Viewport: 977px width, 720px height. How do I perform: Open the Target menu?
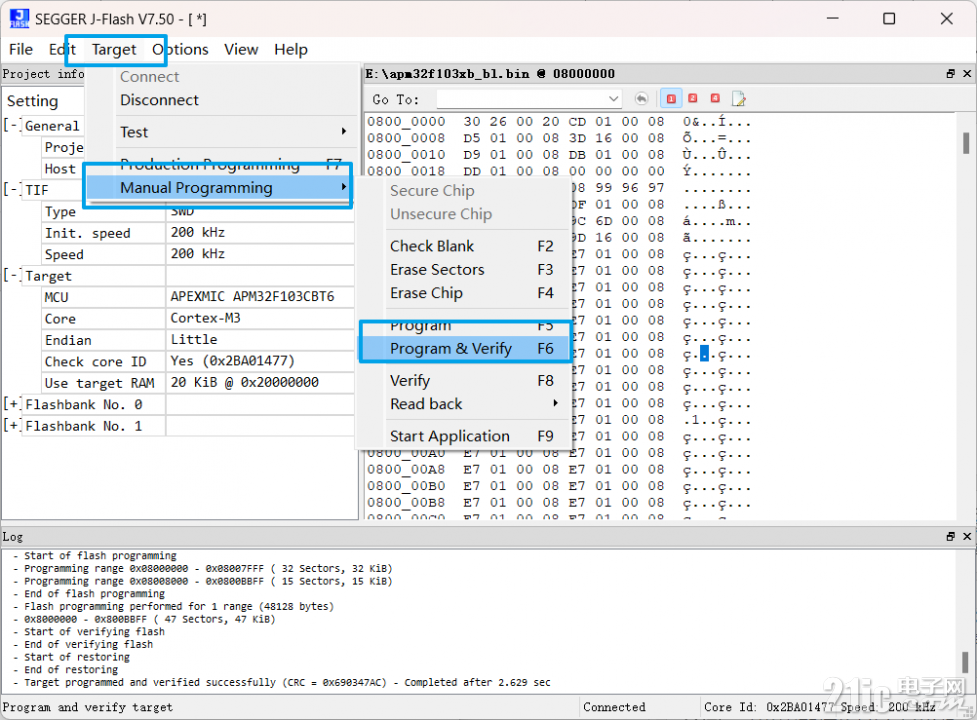114,49
